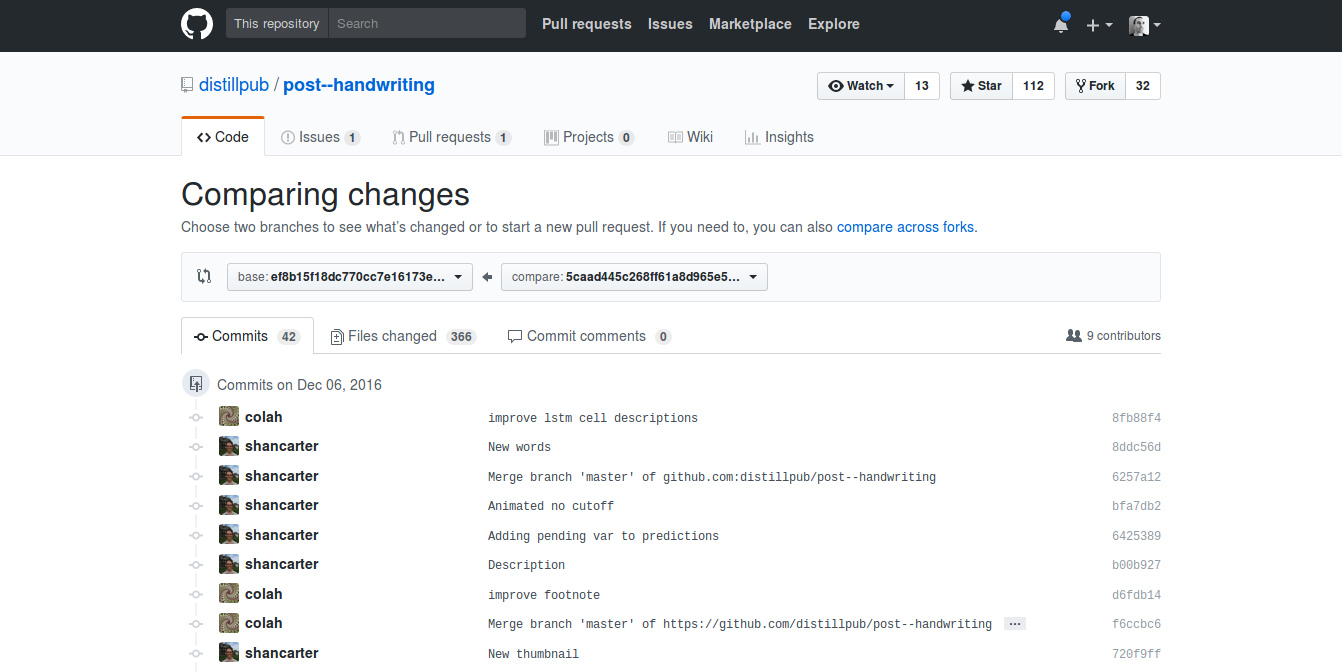Viewport: 1342px width, 672px height.
Task: Click the repository book icon
Action: (187, 85)
